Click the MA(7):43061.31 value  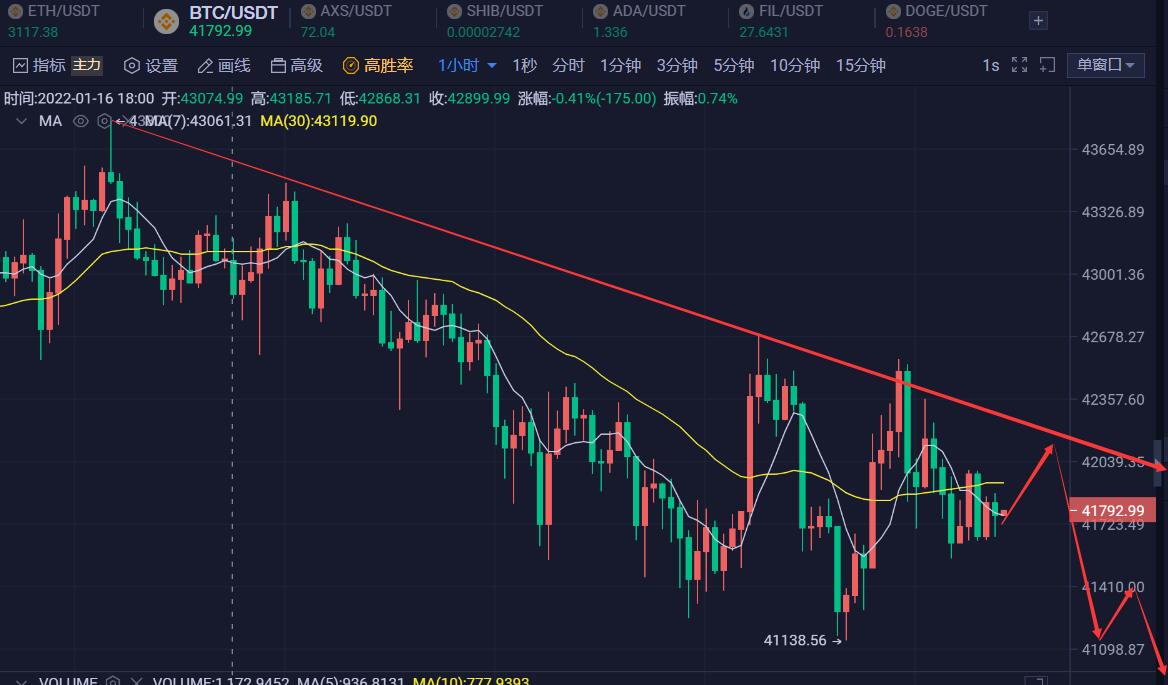(197, 121)
